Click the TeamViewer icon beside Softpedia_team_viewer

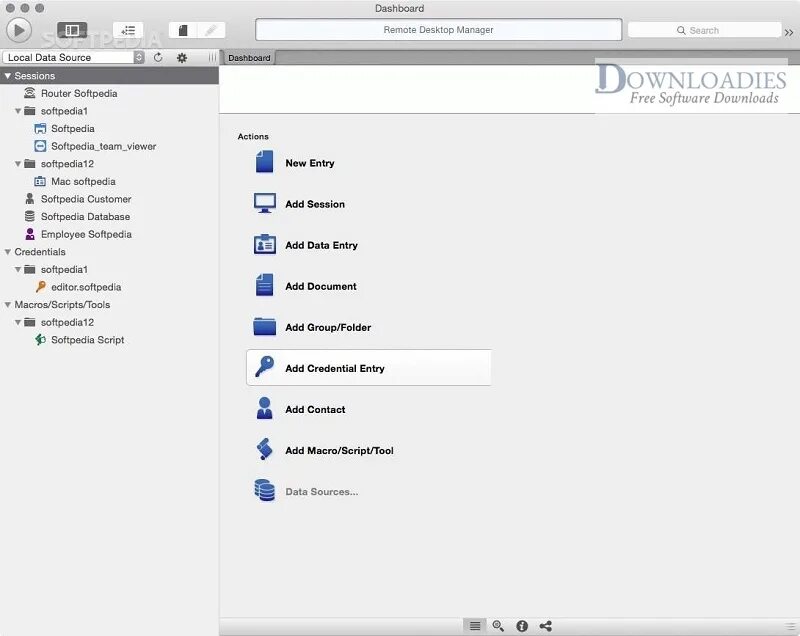click(40, 146)
